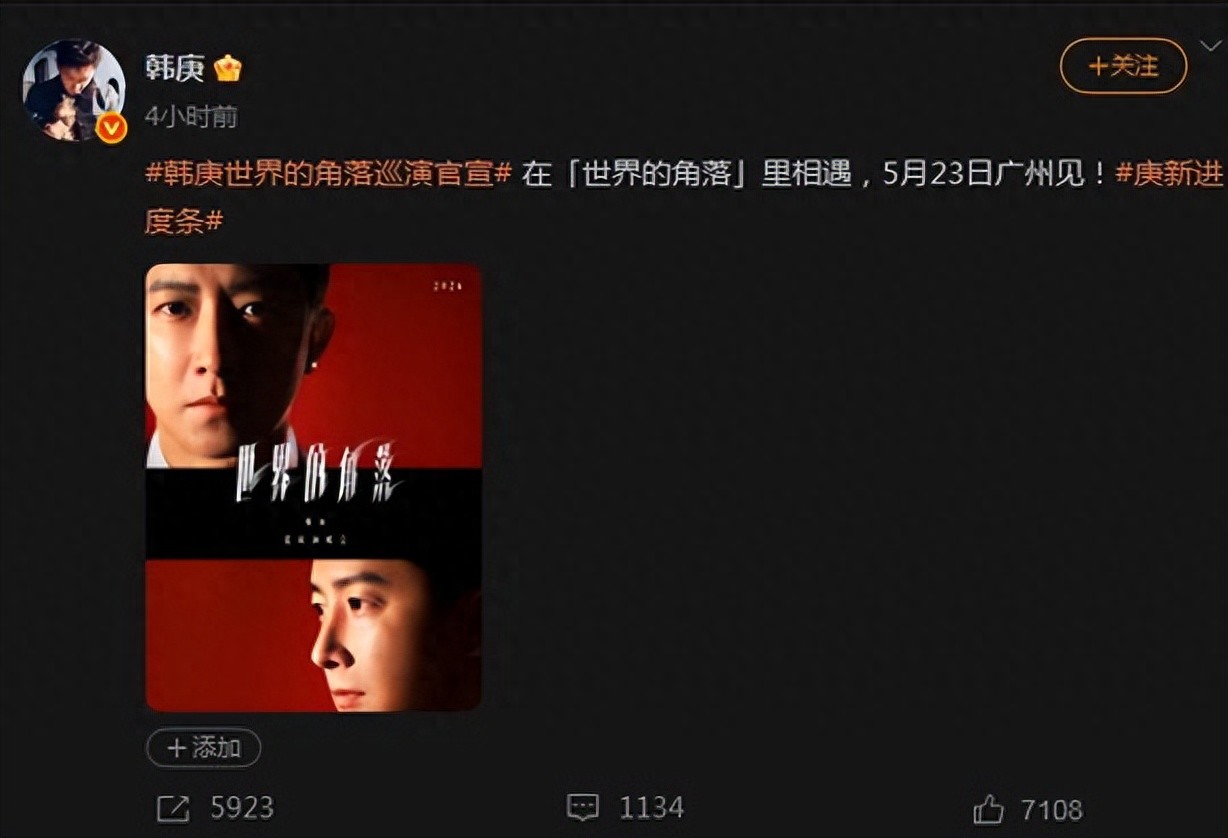The height and width of the screenshot is (838, 1228).
Task: Like the post with thumbs-up icon
Action: [x=988, y=807]
